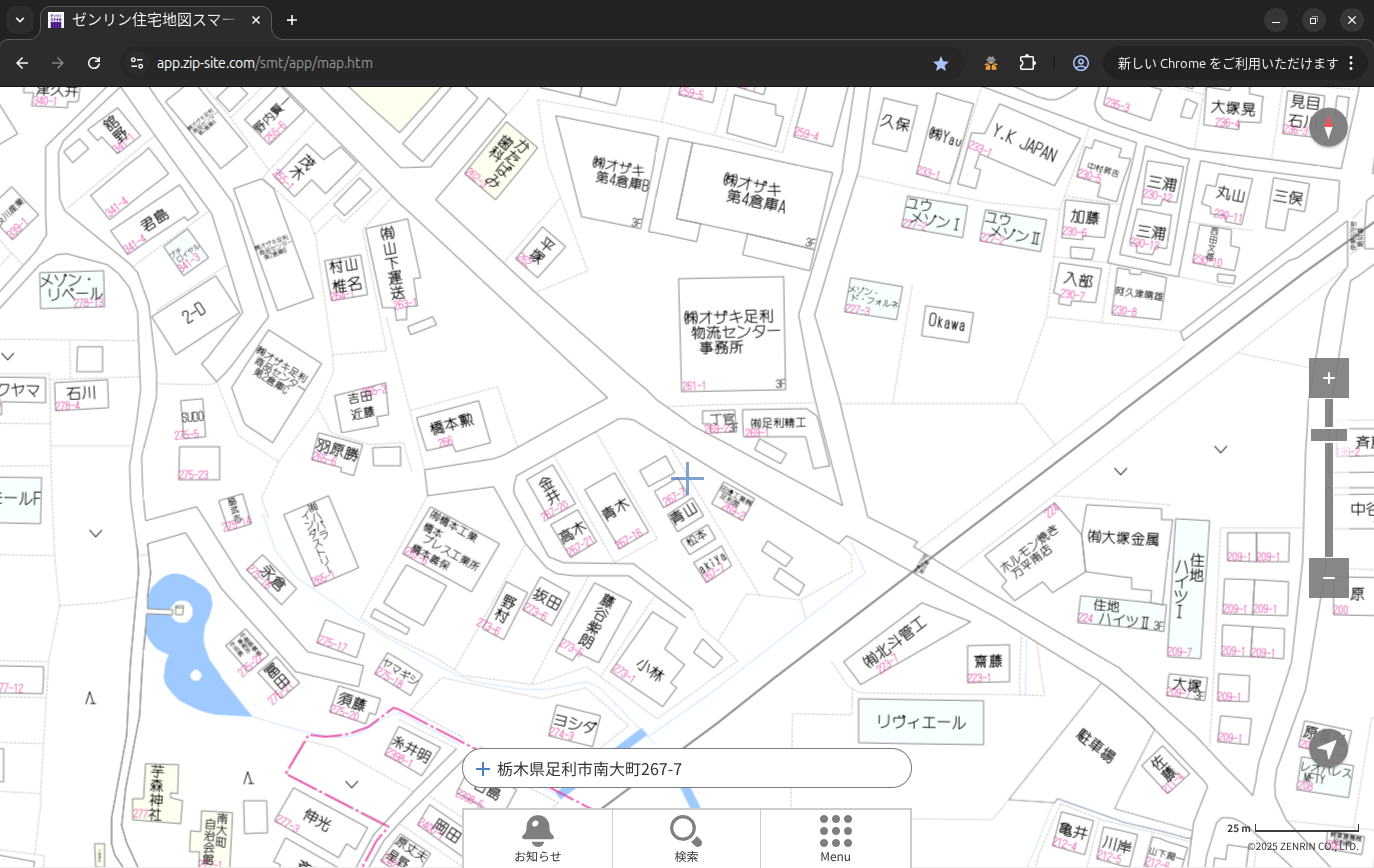Click the incognito-style extension icon
1374x868 pixels.
click(x=991, y=63)
